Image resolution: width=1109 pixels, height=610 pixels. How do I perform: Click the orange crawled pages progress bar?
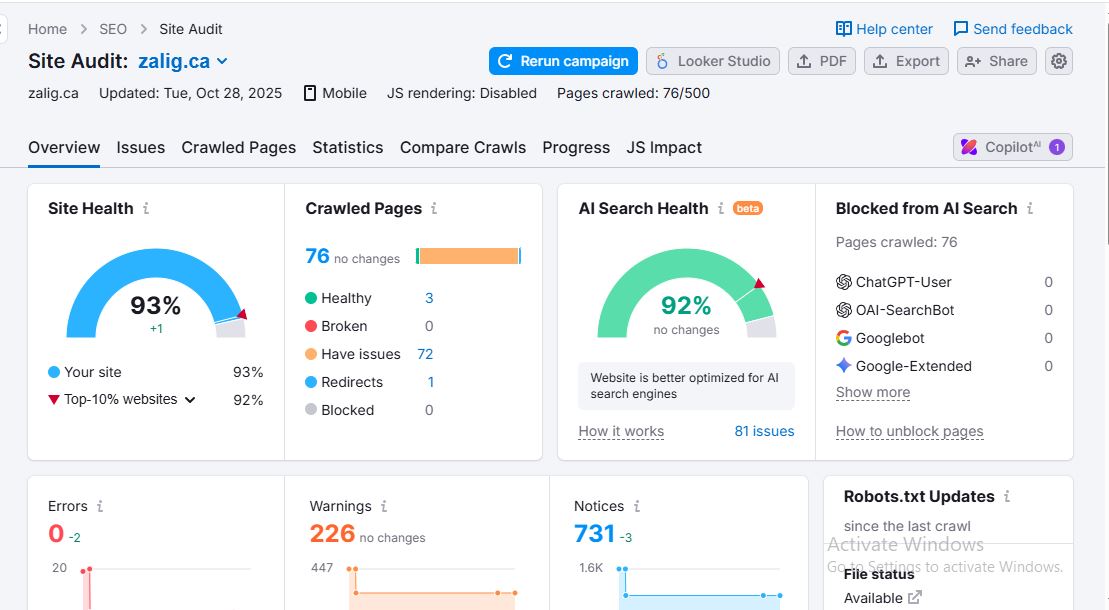[468, 256]
